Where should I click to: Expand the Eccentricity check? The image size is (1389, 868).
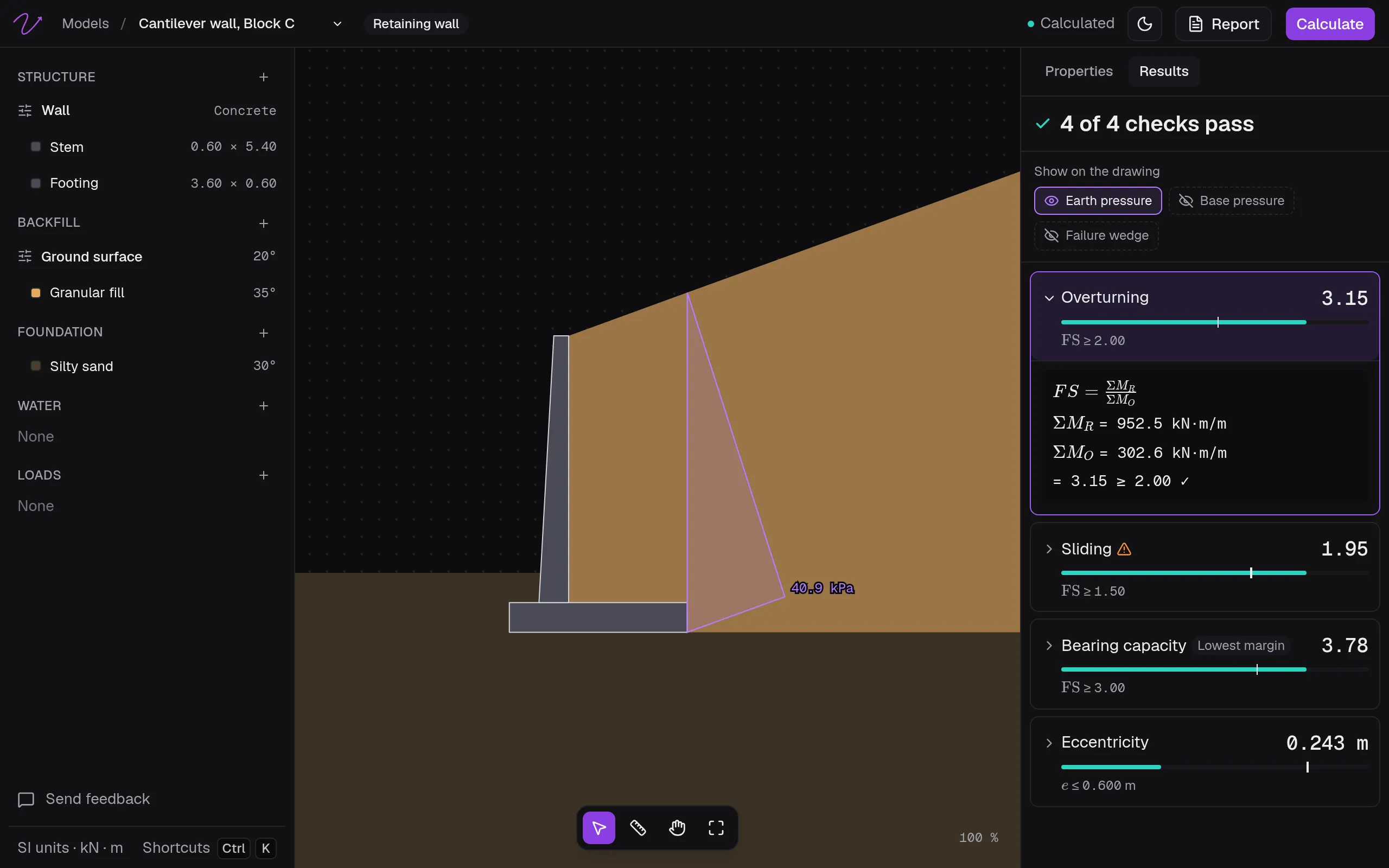coord(1049,743)
